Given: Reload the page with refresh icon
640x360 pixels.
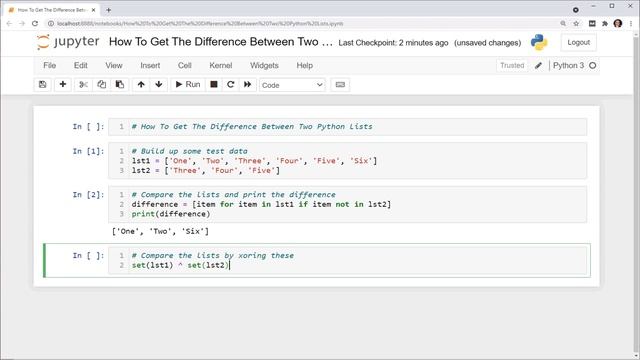Looking at the screenshot, I should point(35,24).
